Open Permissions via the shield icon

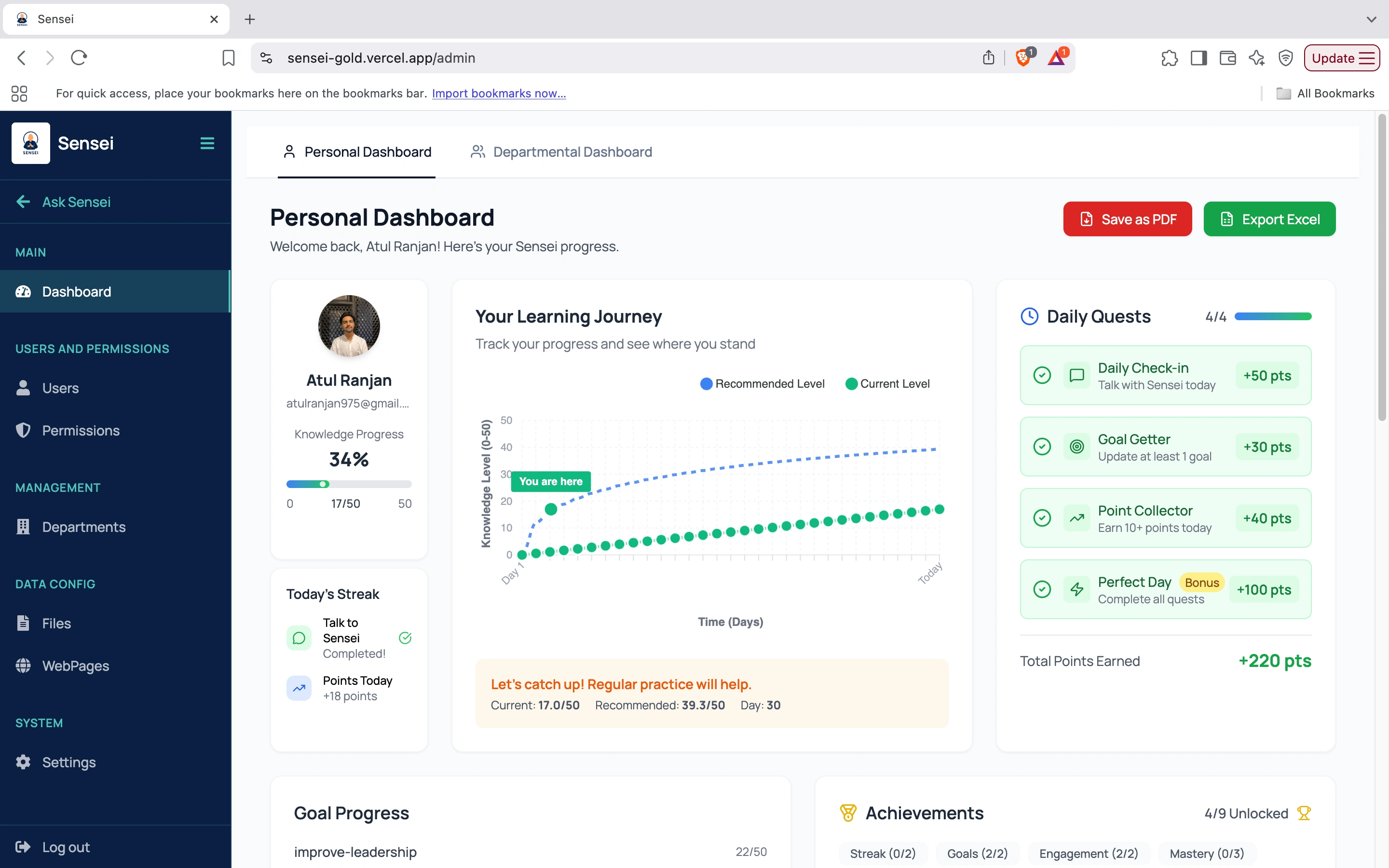coord(24,431)
